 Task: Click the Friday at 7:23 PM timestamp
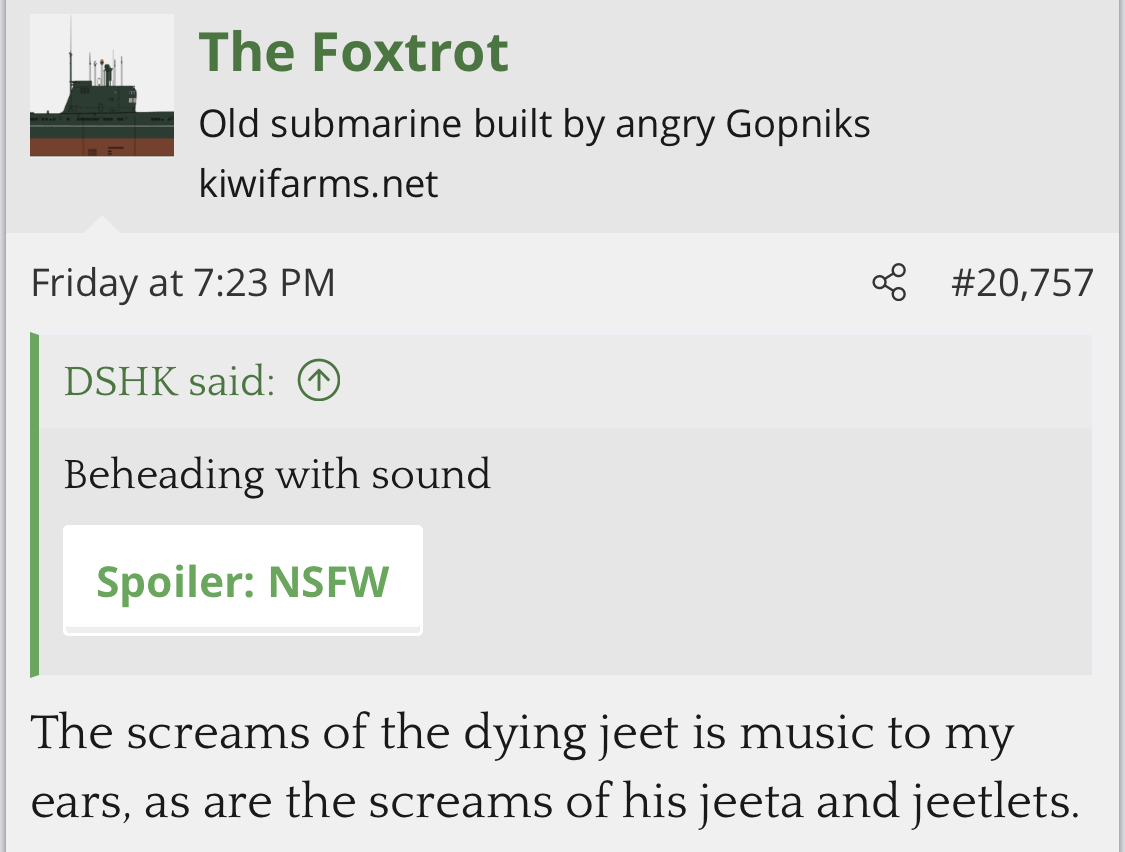[183, 282]
